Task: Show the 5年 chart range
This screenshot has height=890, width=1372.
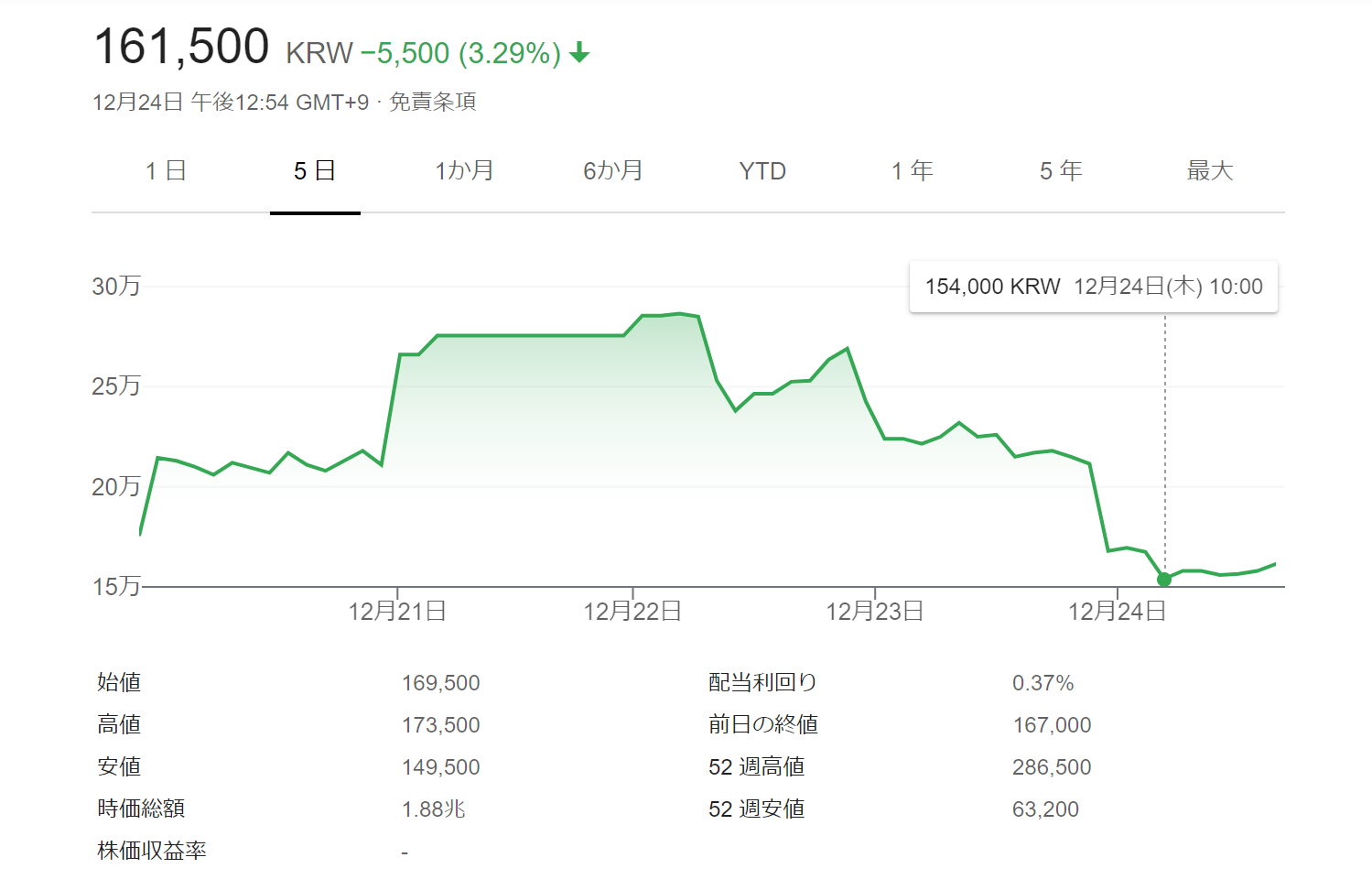Action: tap(1061, 171)
